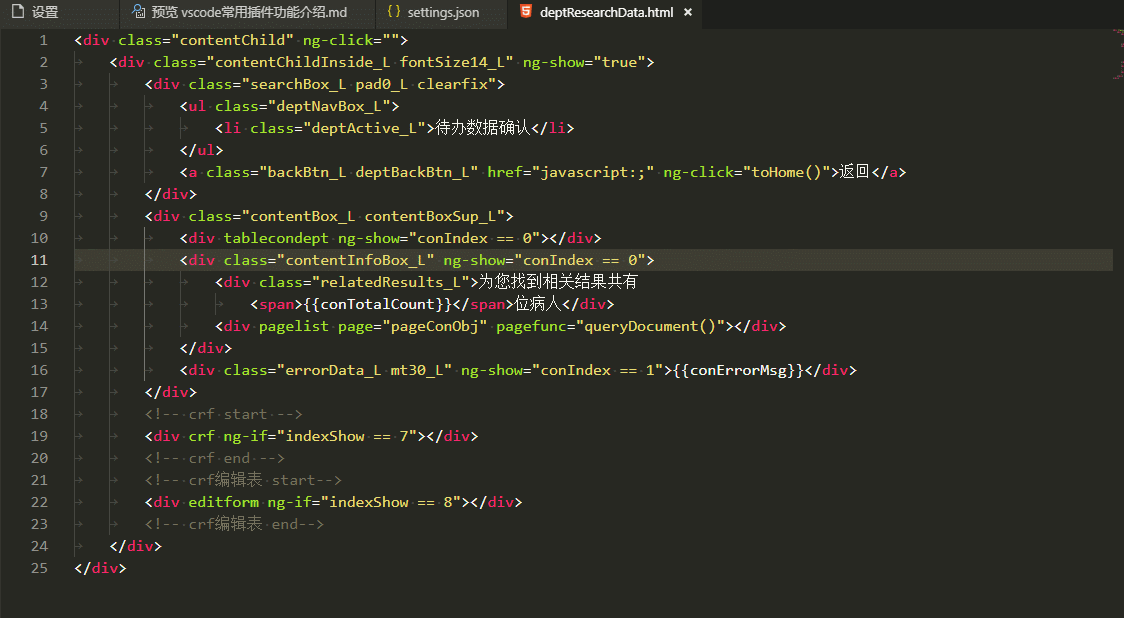Click the file icon on the 设置 tab

pyautogui.click(x=18, y=11)
